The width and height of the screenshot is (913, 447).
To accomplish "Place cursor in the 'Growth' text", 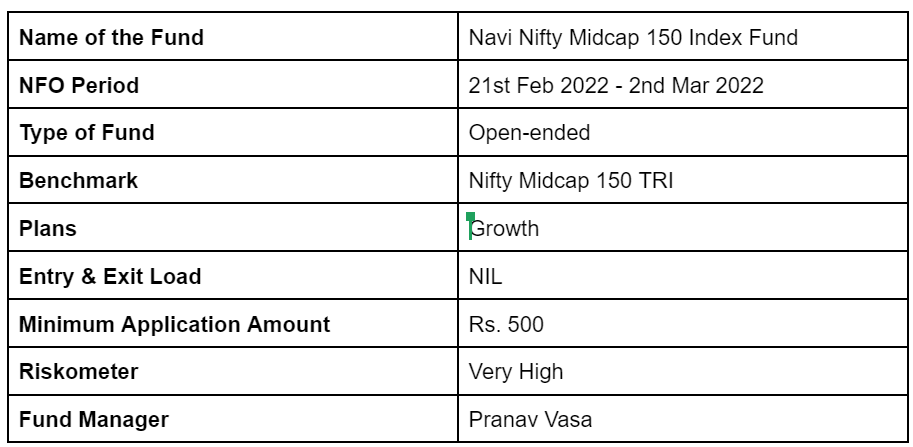I will pos(504,228).
